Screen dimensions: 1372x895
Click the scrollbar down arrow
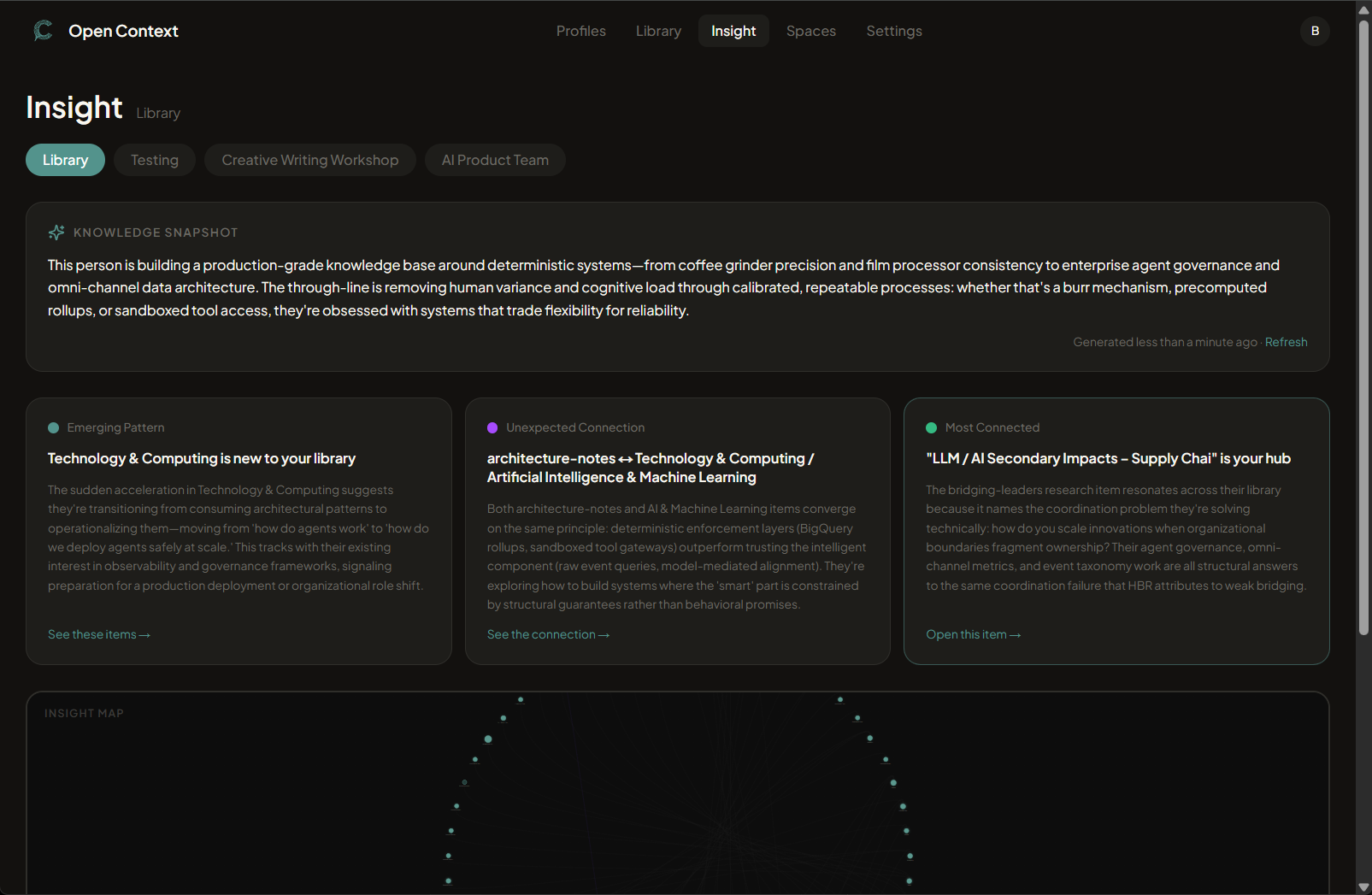(x=1363, y=887)
